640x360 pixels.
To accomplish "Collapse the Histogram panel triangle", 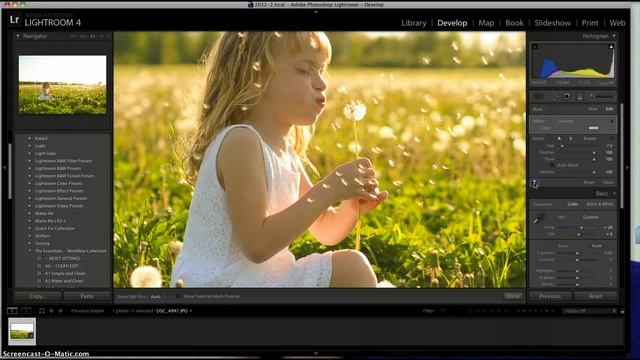I will [614, 36].
